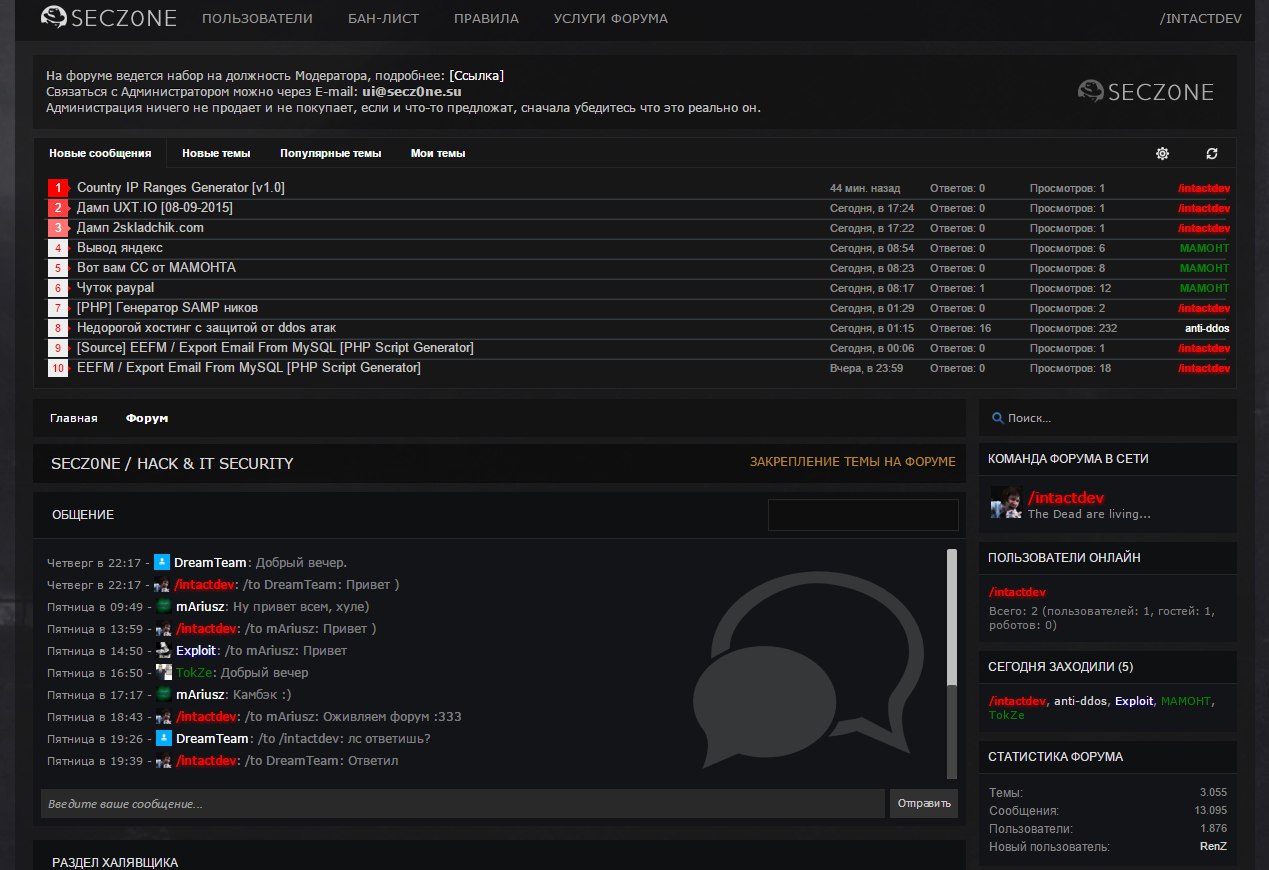Viewport: 1269px width, 870px height.
Task: Click DreamTeam's blue avatar beside "Добрый вечер."
Action: (x=162, y=562)
